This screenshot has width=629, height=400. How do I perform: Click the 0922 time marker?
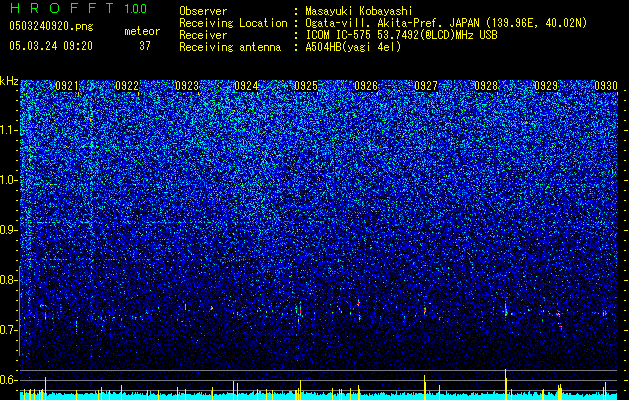pyautogui.click(x=127, y=86)
